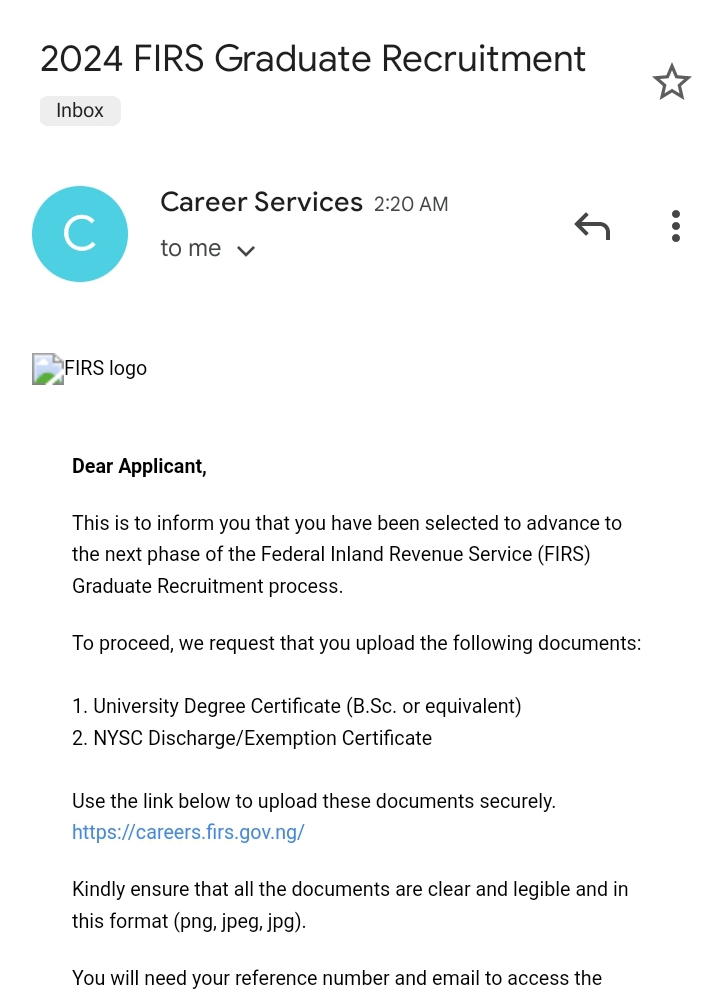The width and height of the screenshot is (720, 999).
Task: Open the careers.firs.gov.ng link
Action: coord(188,832)
